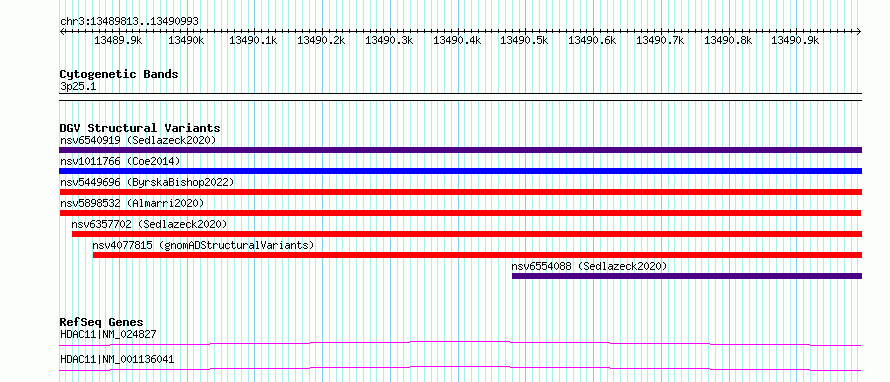Click the ruler's right end arrow
This screenshot has width=890, height=382.
click(x=859, y=32)
